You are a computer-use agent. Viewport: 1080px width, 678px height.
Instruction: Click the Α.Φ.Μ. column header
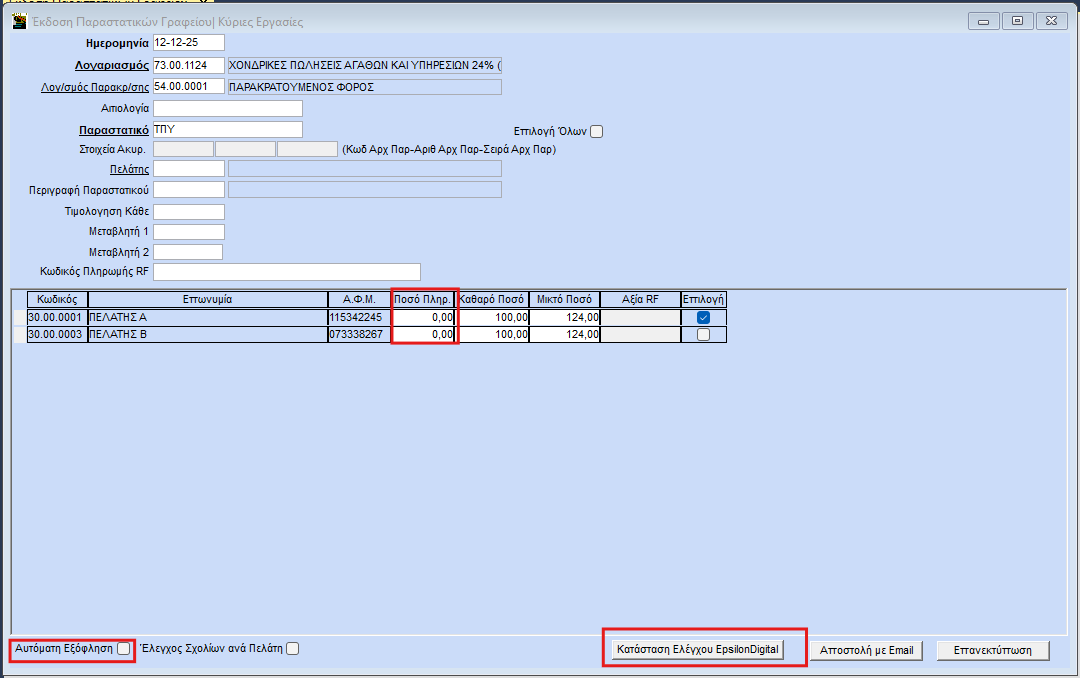tap(358, 299)
